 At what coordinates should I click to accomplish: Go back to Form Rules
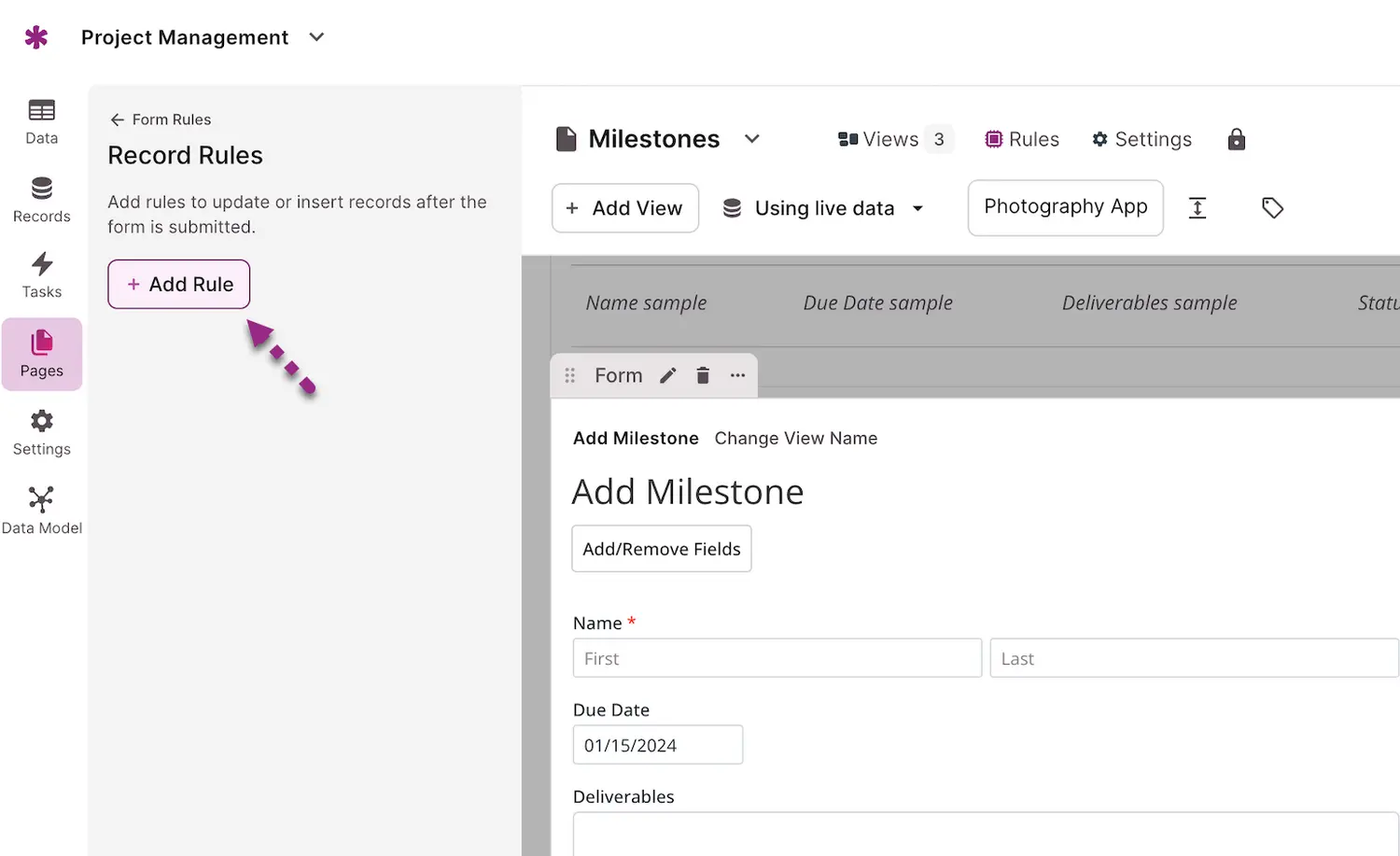click(160, 119)
